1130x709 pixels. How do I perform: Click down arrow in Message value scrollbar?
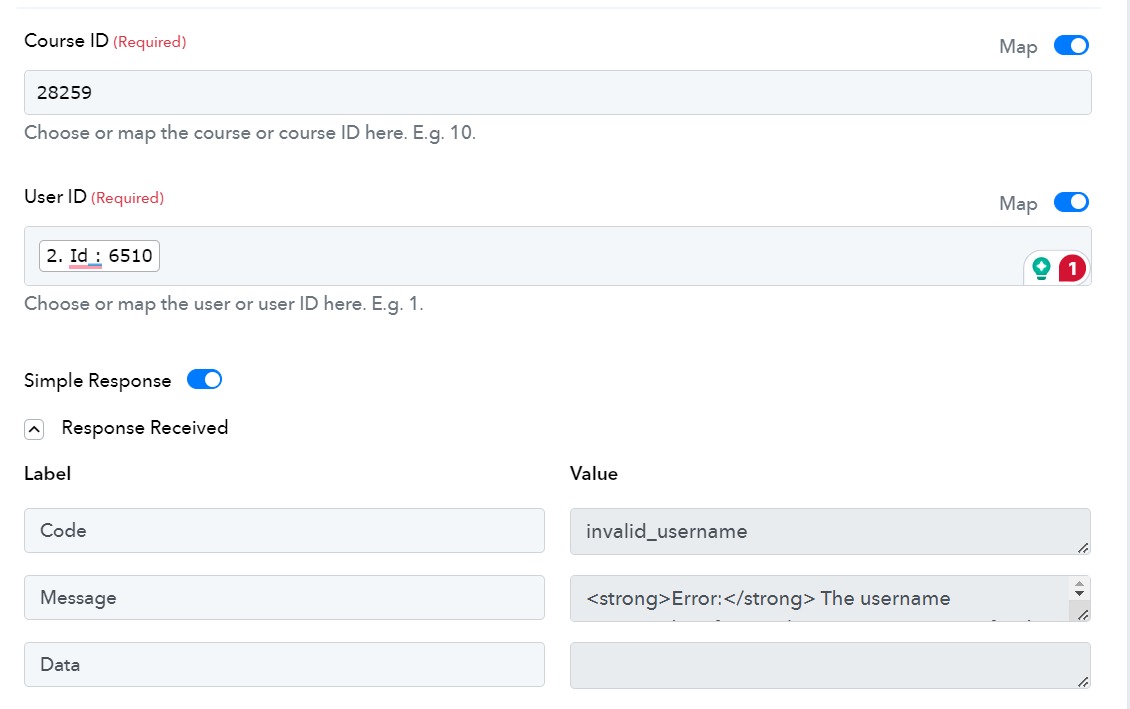tap(1079, 594)
